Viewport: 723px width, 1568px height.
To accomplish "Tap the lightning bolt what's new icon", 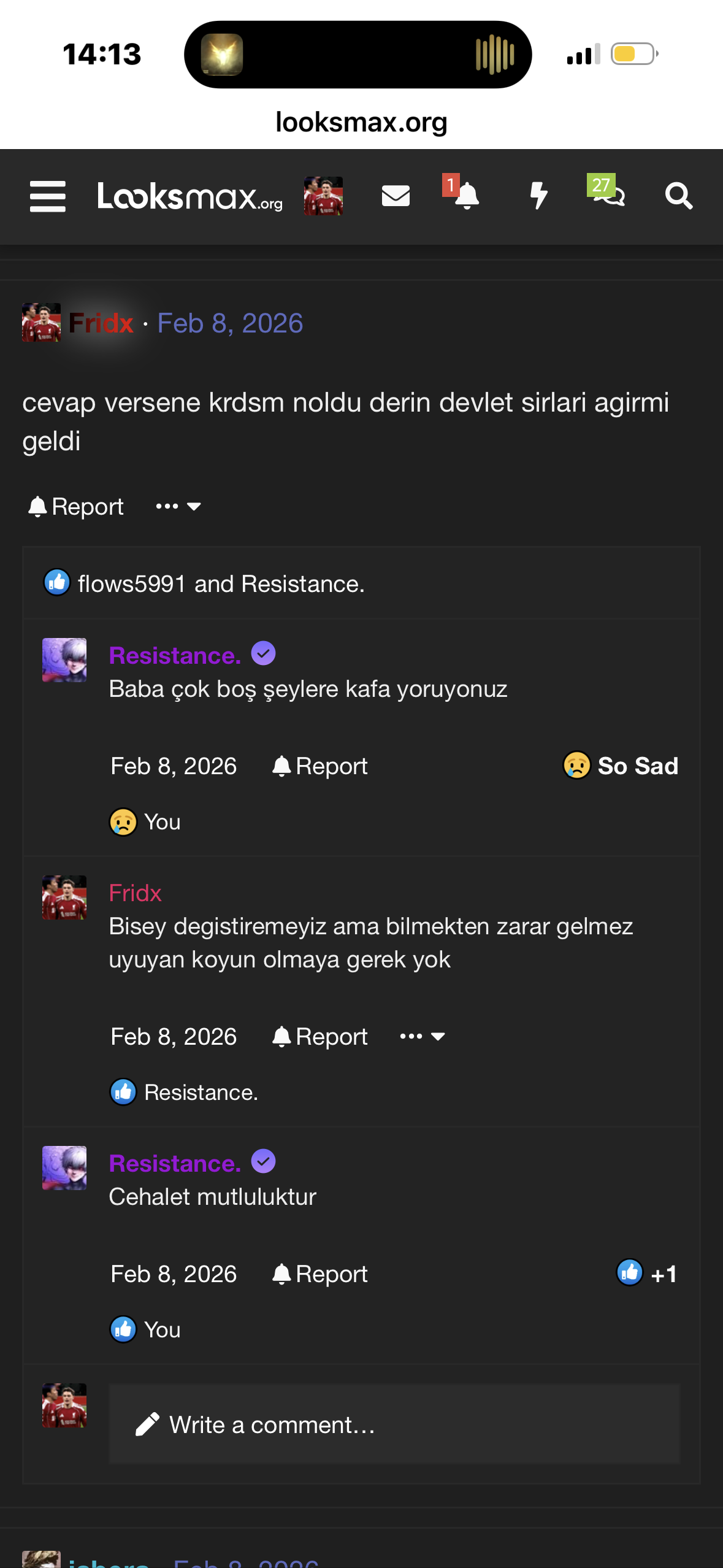I will 538,196.
